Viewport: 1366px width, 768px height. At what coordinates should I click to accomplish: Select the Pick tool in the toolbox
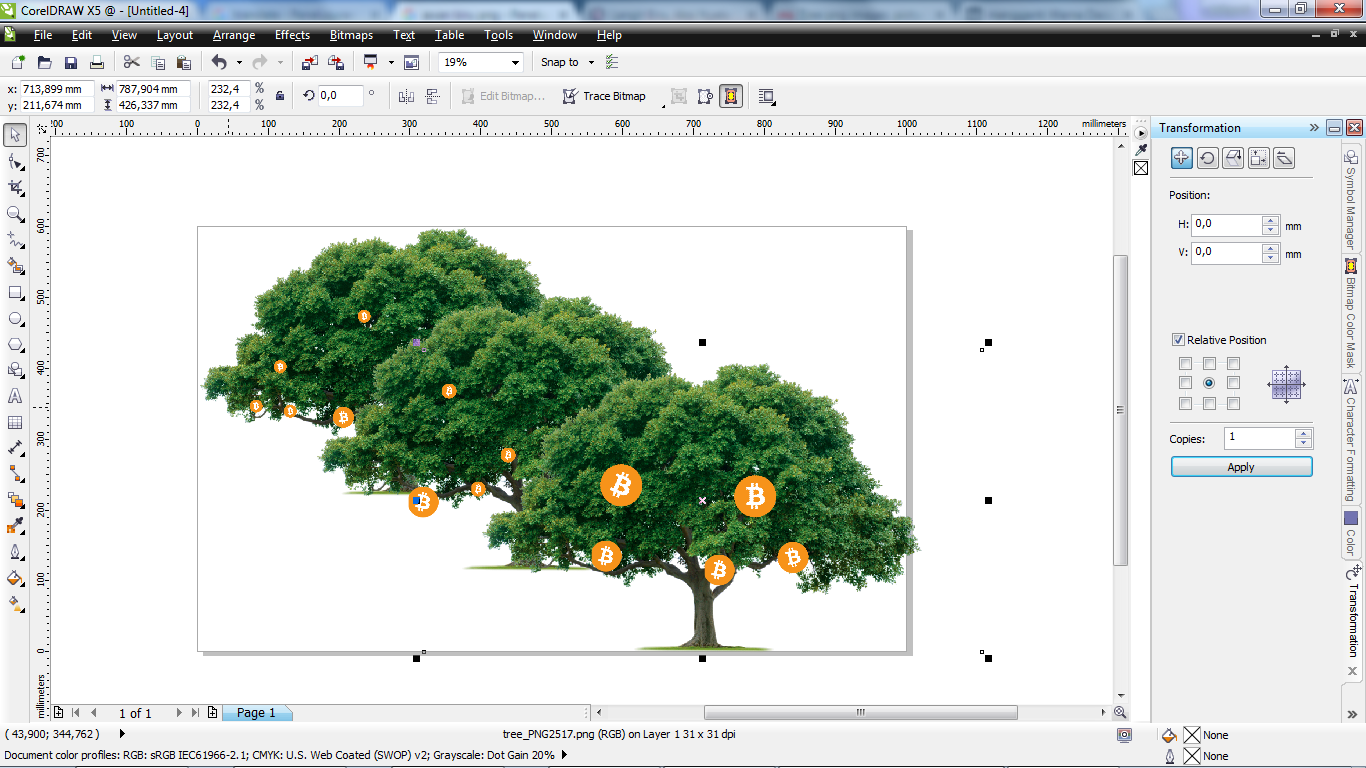click(15, 135)
